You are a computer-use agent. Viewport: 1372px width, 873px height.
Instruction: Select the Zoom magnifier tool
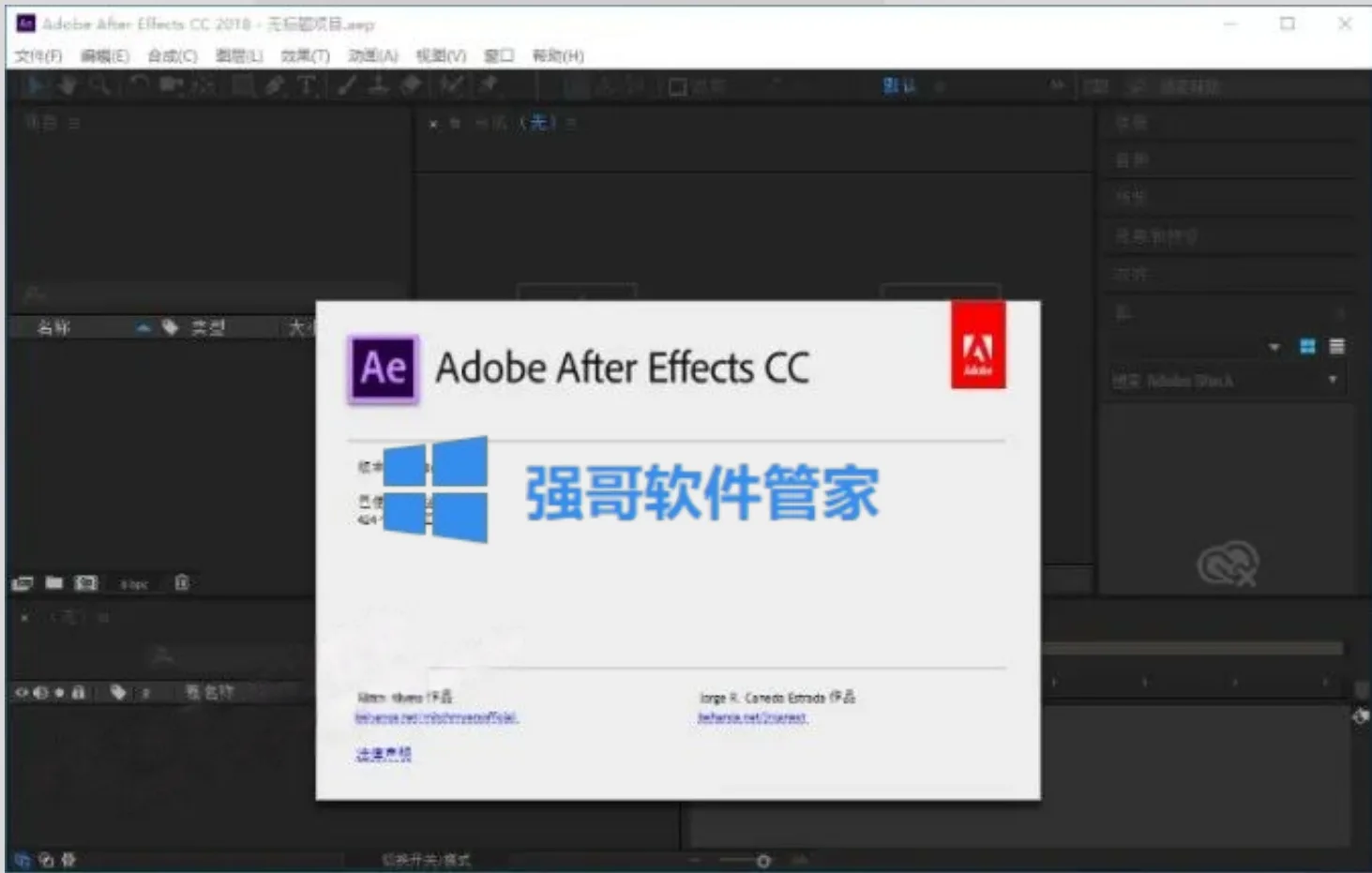[100, 86]
